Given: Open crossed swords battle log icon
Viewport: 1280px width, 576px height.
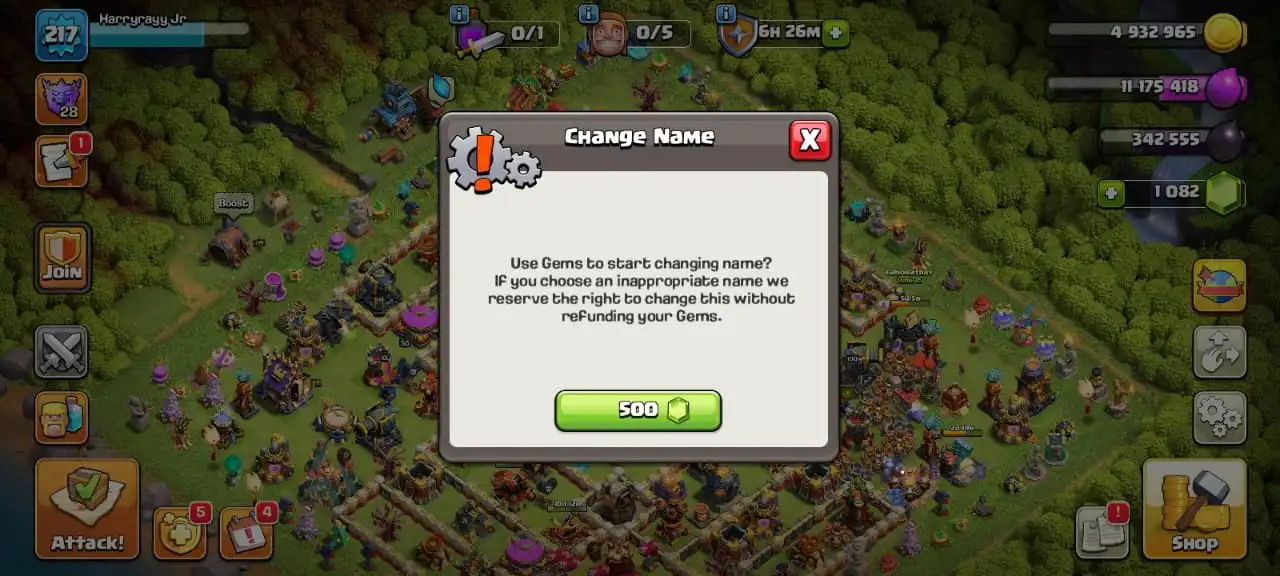Looking at the screenshot, I should coord(62,352).
